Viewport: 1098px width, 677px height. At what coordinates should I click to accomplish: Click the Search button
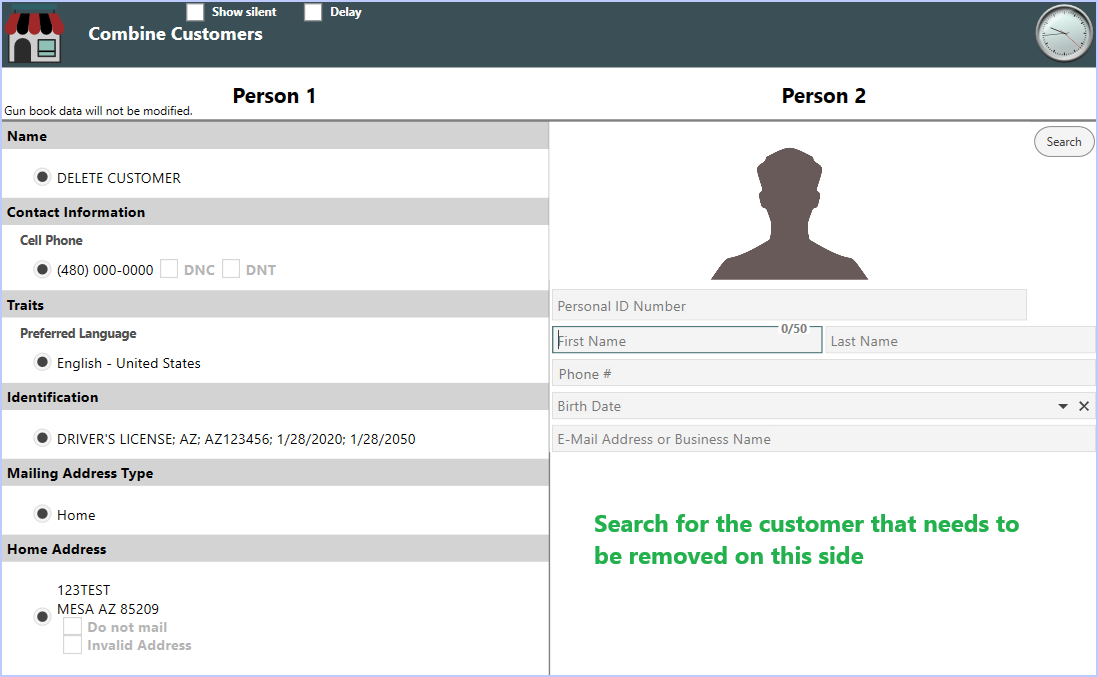coord(1064,141)
